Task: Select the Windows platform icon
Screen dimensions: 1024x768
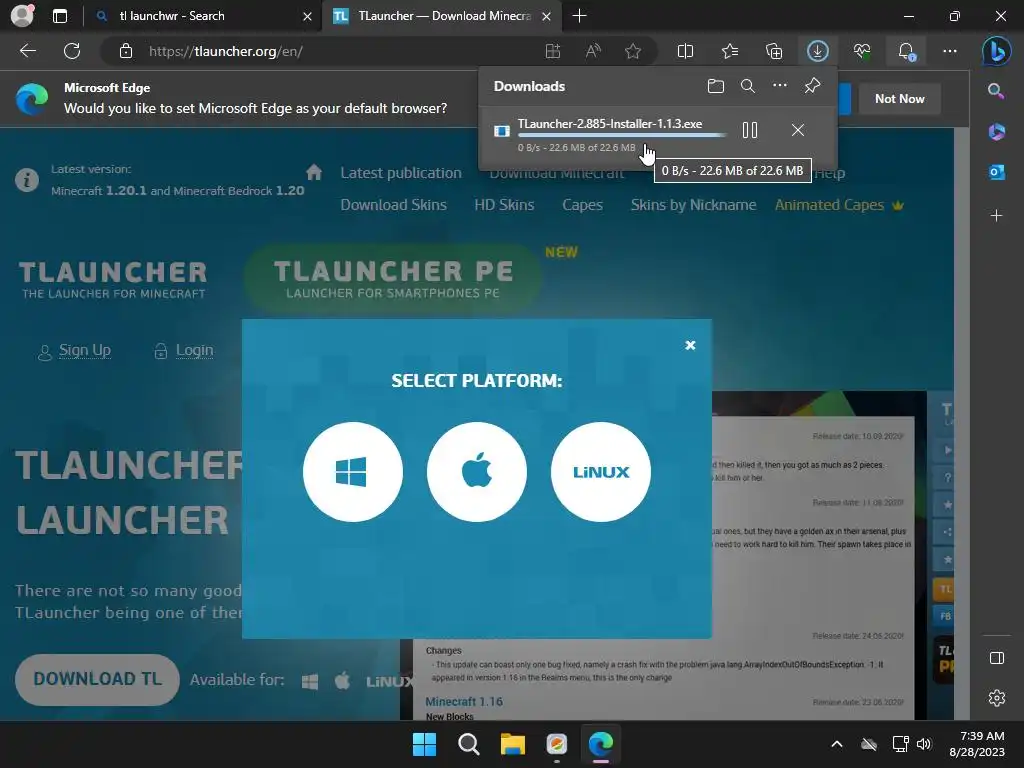Action: pyautogui.click(x=353, y=472)
